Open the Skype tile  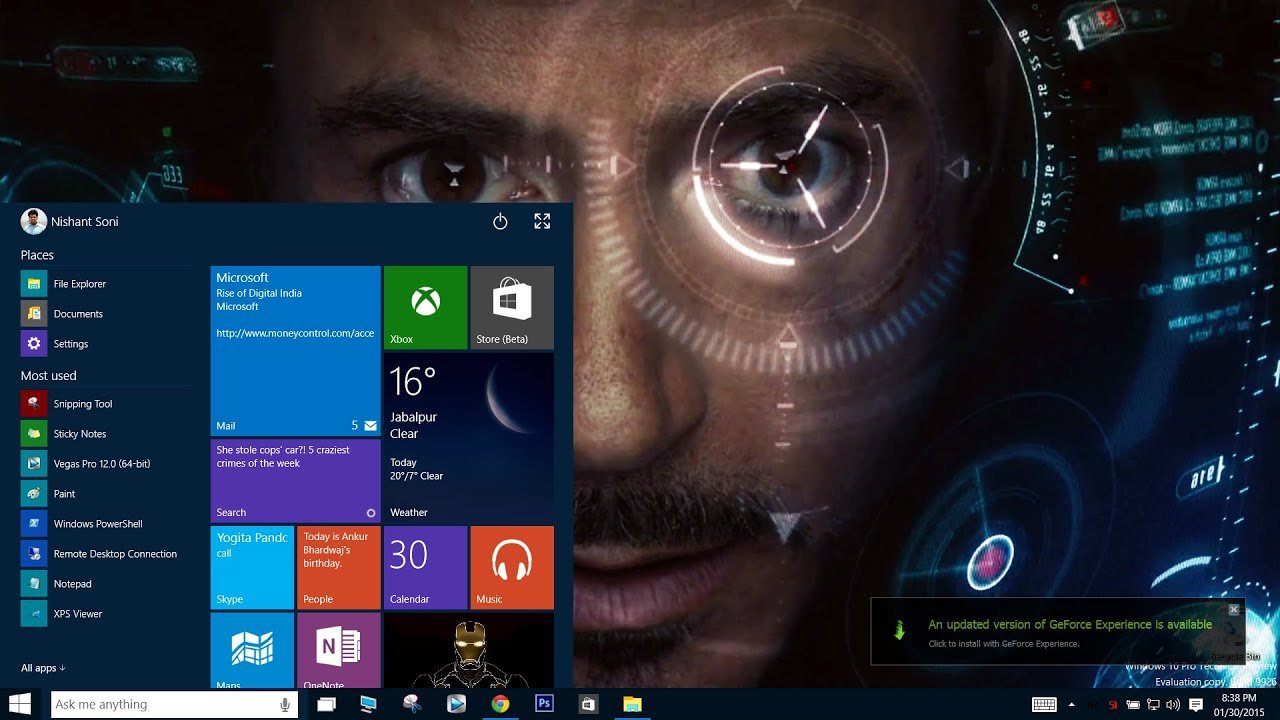click(x=252, y=567)
